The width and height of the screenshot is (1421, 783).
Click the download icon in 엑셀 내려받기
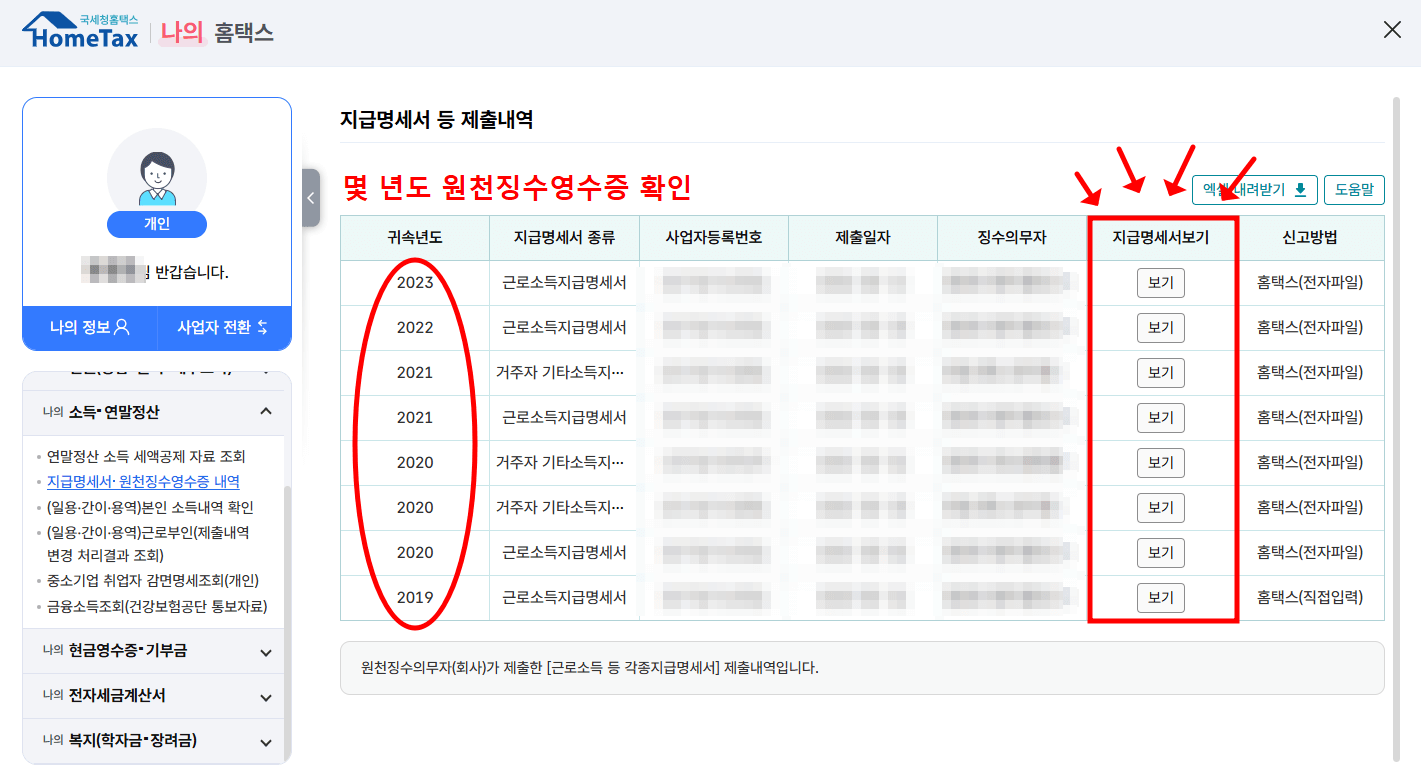click(1301, 189)
